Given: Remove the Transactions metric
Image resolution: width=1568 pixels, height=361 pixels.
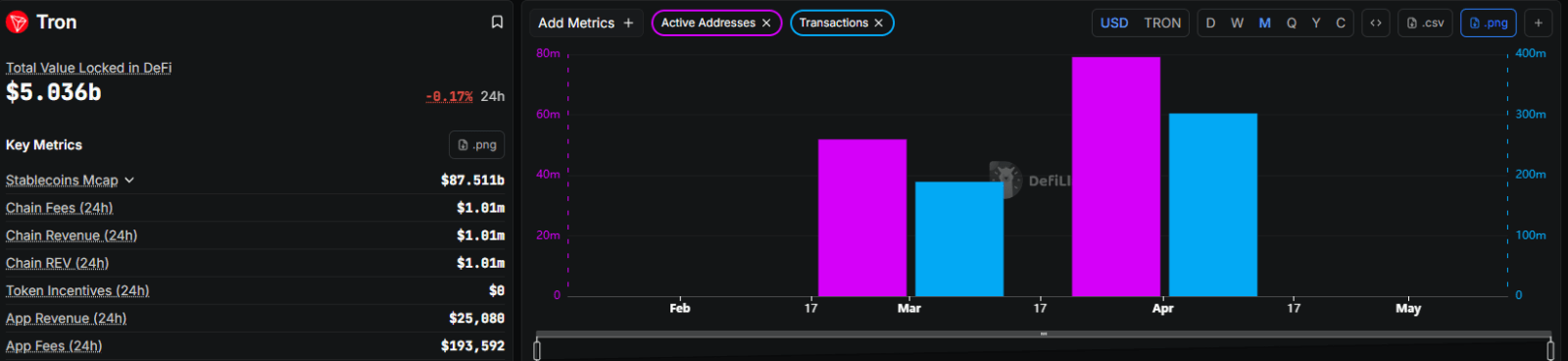Looking at the screenshot, I should pos(878,23).
